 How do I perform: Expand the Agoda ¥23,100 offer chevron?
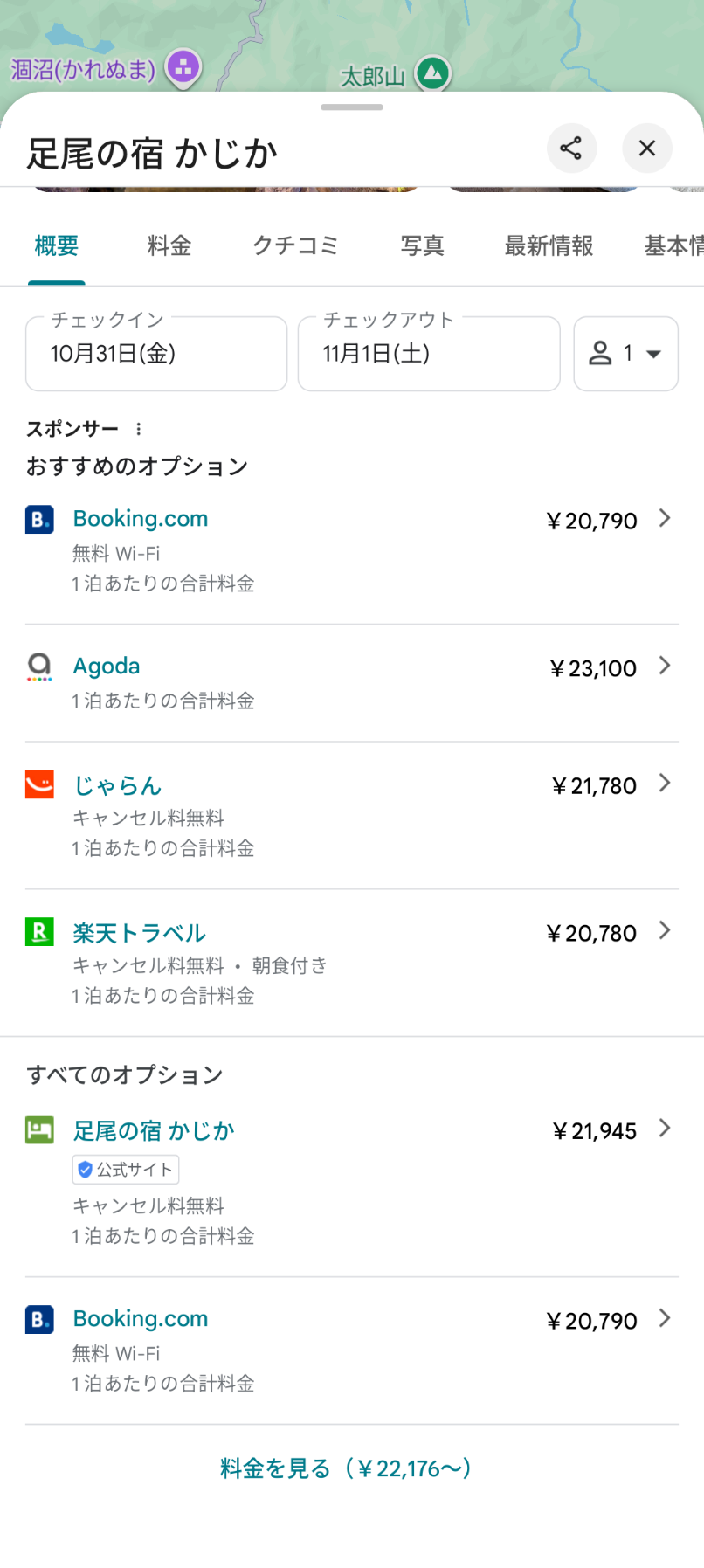[665, 667]
